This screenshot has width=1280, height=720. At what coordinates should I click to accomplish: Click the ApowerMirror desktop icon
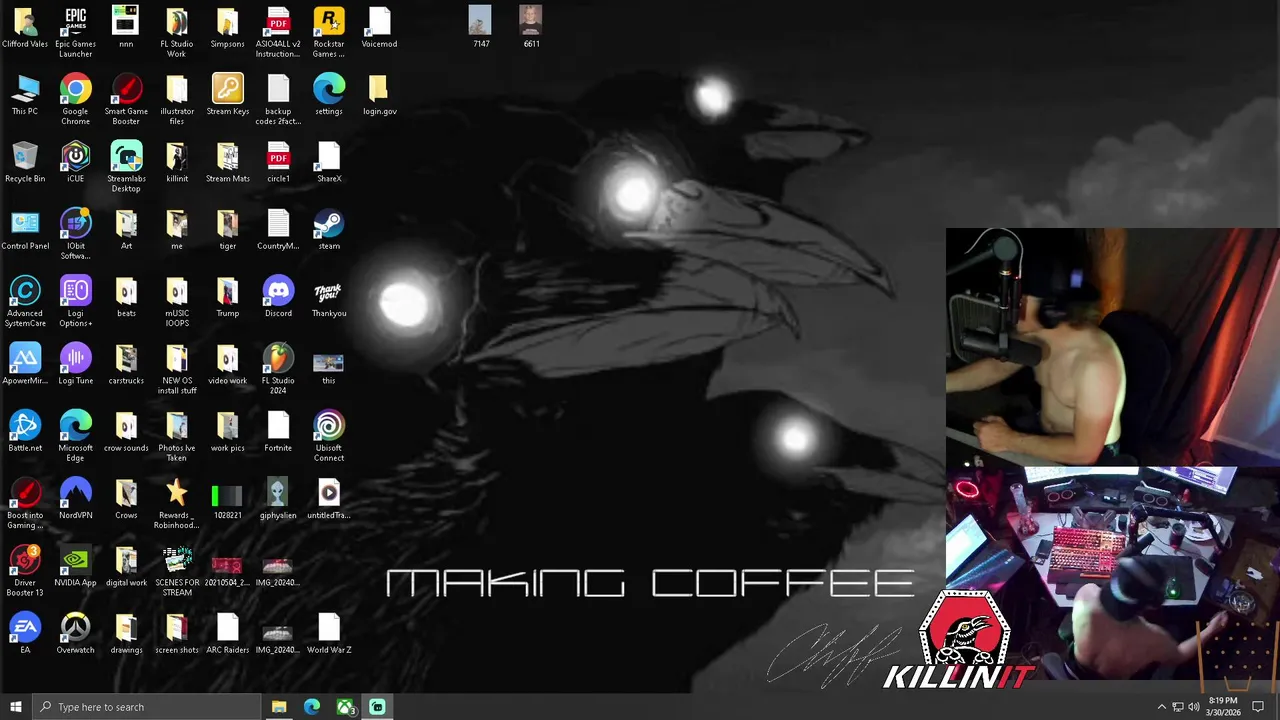(25, 359)
